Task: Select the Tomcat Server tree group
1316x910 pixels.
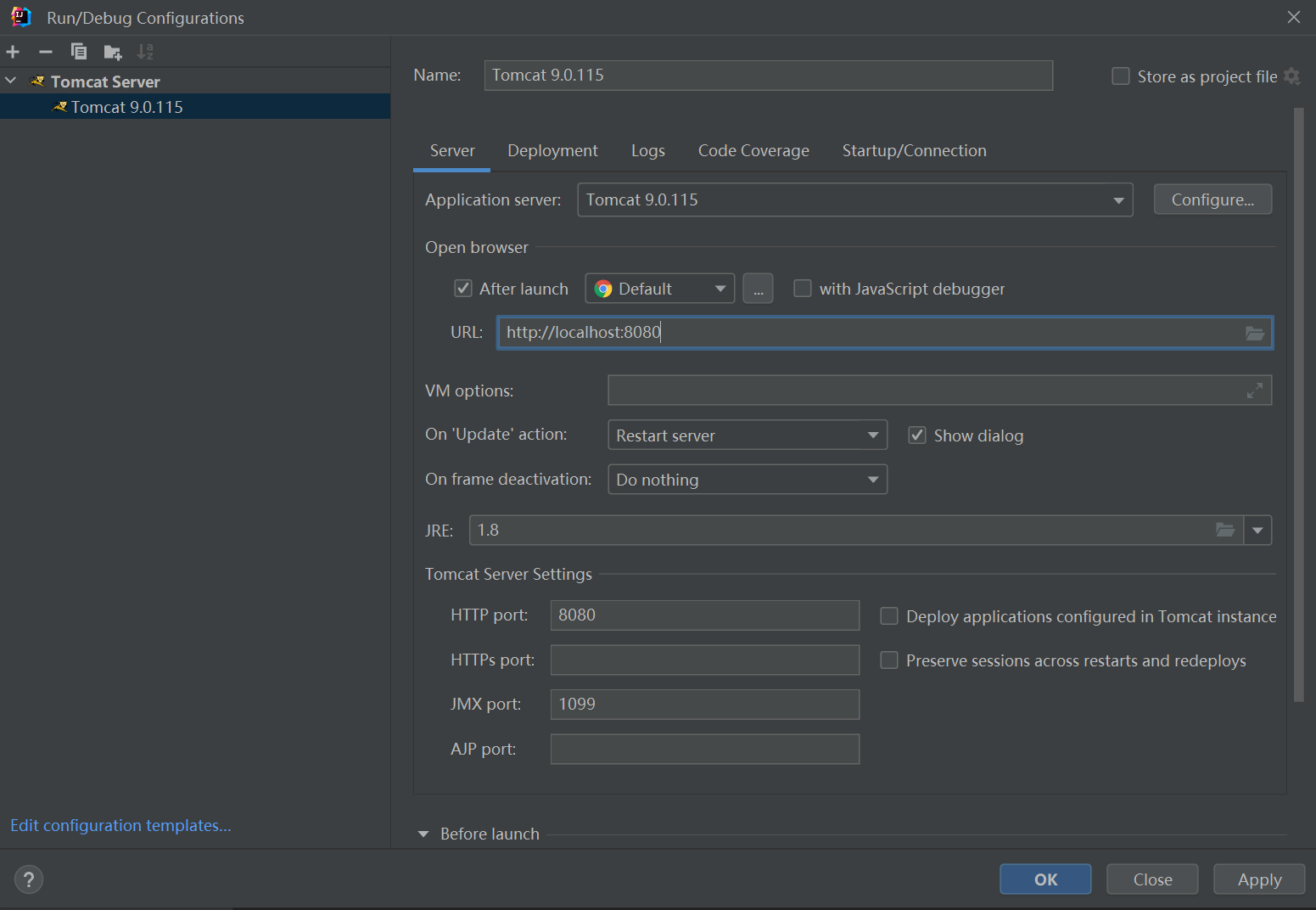Action: [x=195, y=81]
